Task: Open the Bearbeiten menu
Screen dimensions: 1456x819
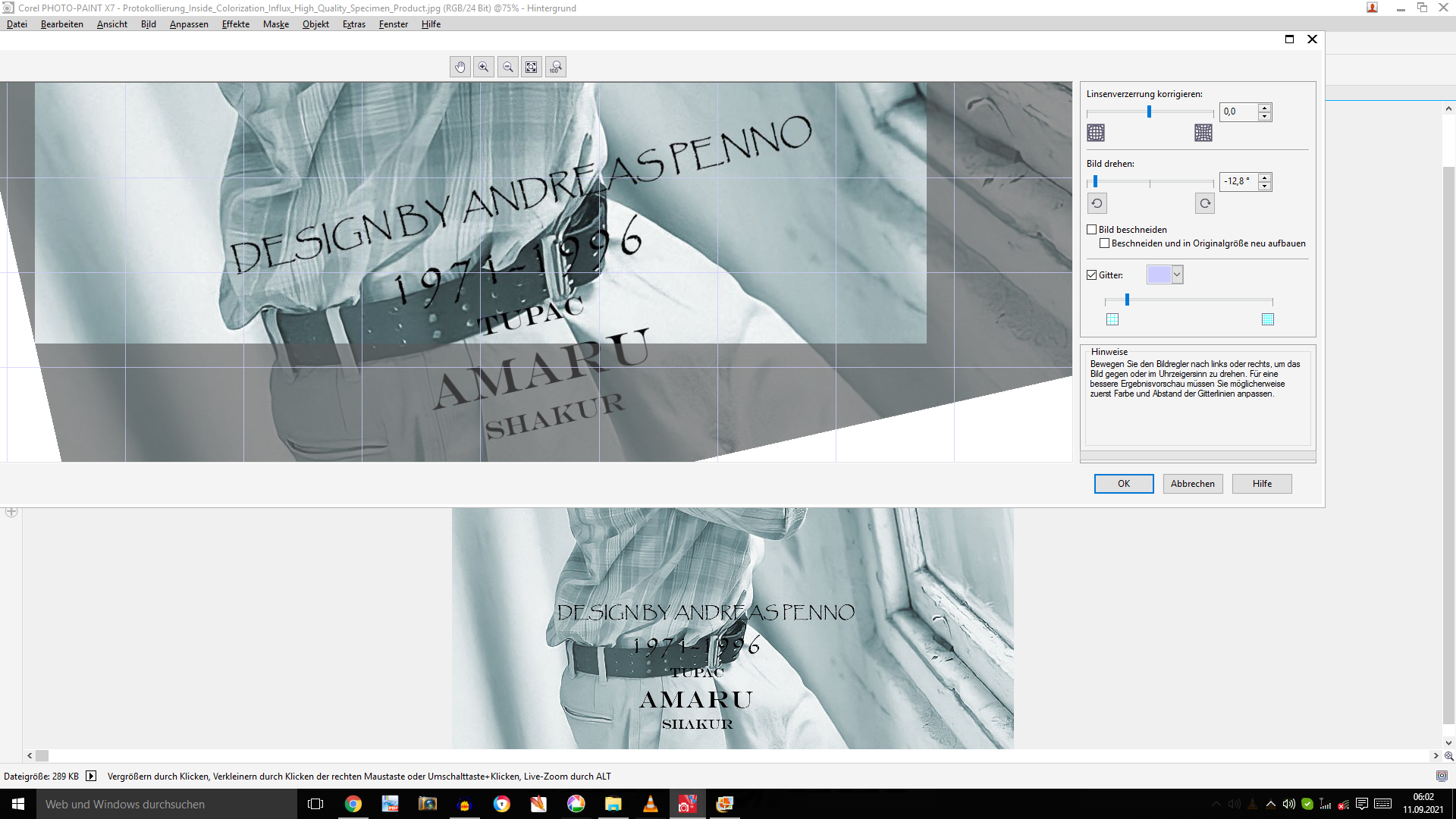Action: (x=62, y=24)
